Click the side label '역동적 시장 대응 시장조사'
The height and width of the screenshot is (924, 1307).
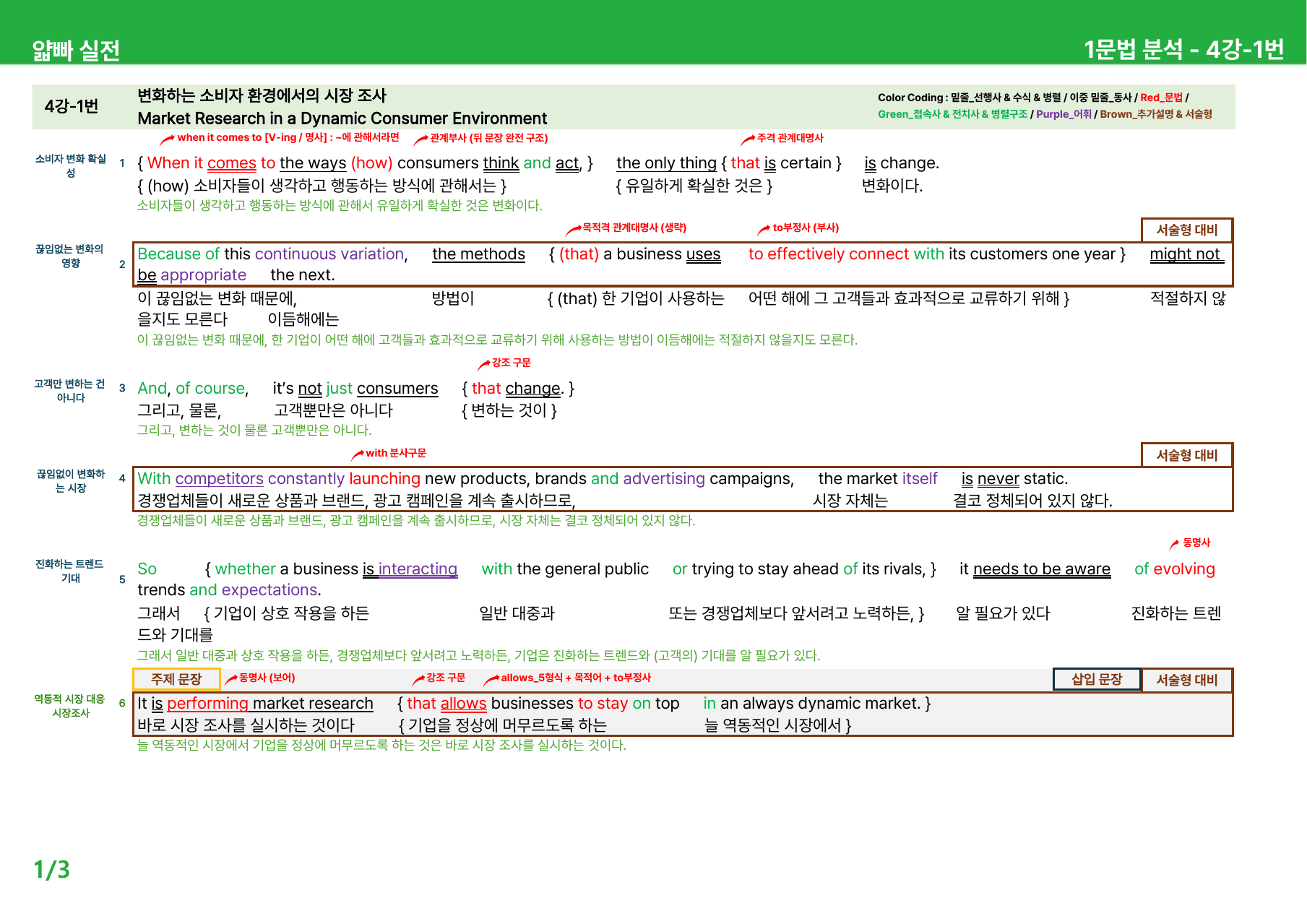[x=70, y=706]
